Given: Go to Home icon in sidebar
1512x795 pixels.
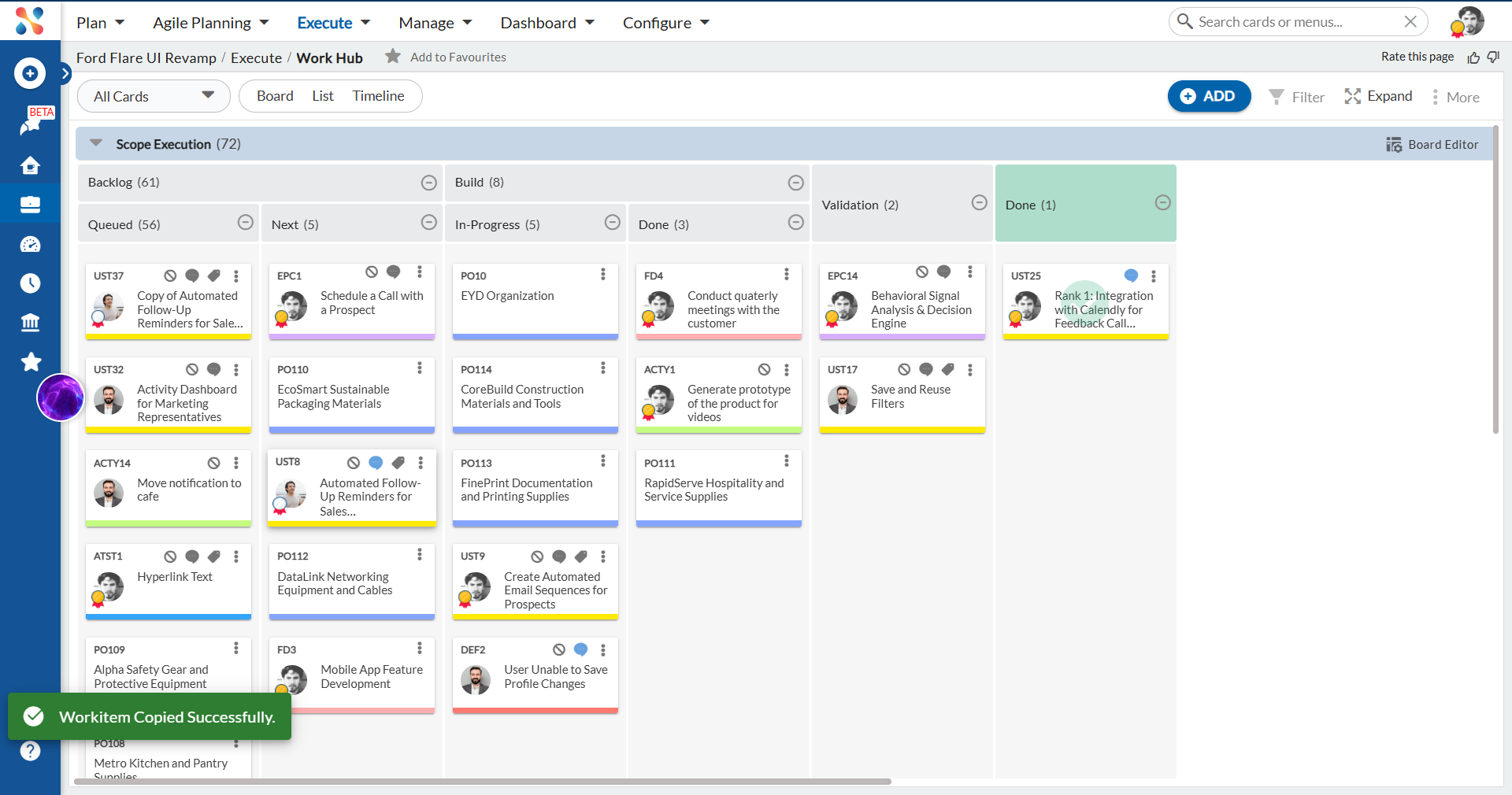Looking at the screenshot, I should (30, 165).
